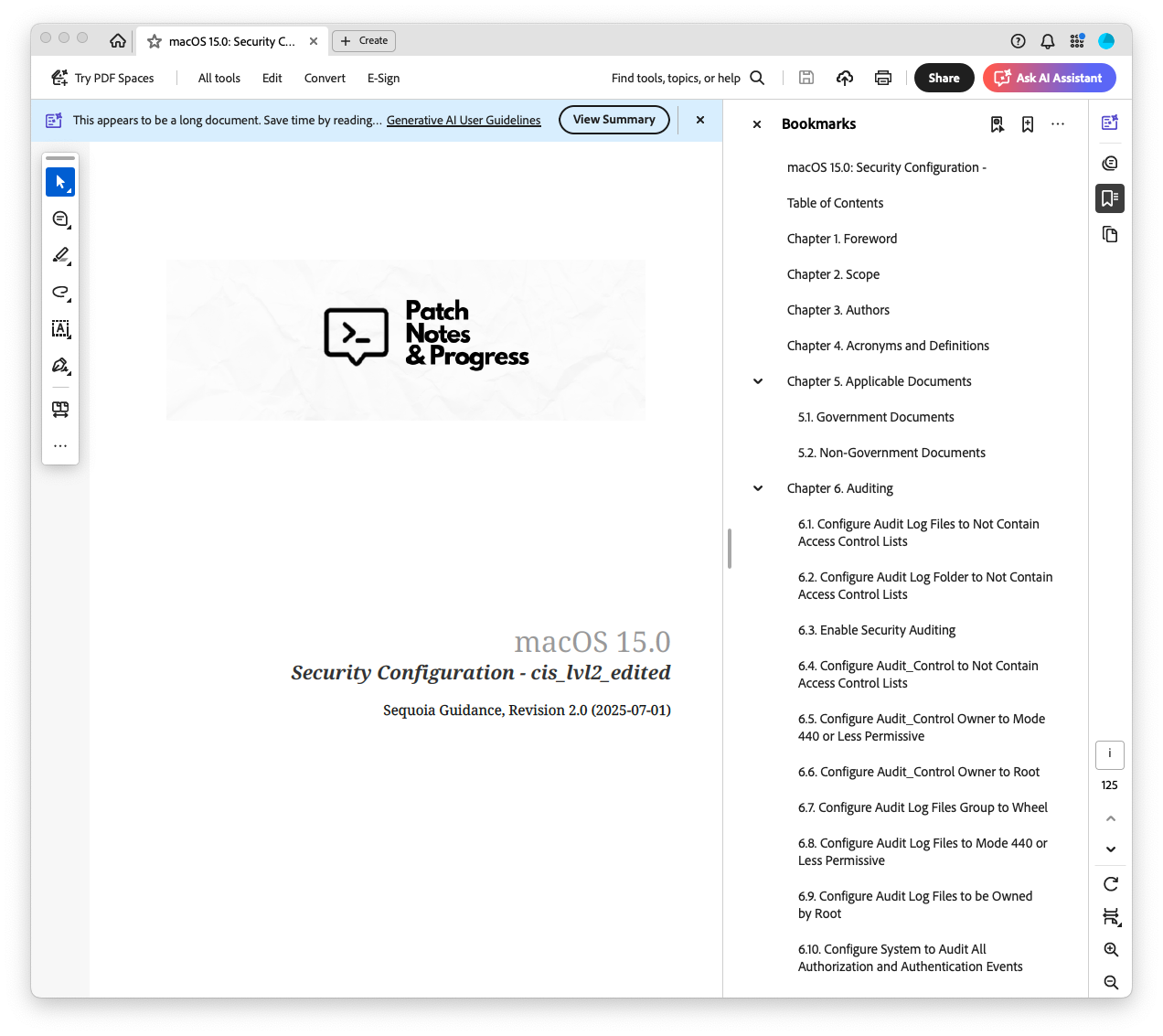Click the Ask AI Assistant button
Image resolution: width=1163 pixels, height=1036 pixels.
click(x=1050, y=78)
